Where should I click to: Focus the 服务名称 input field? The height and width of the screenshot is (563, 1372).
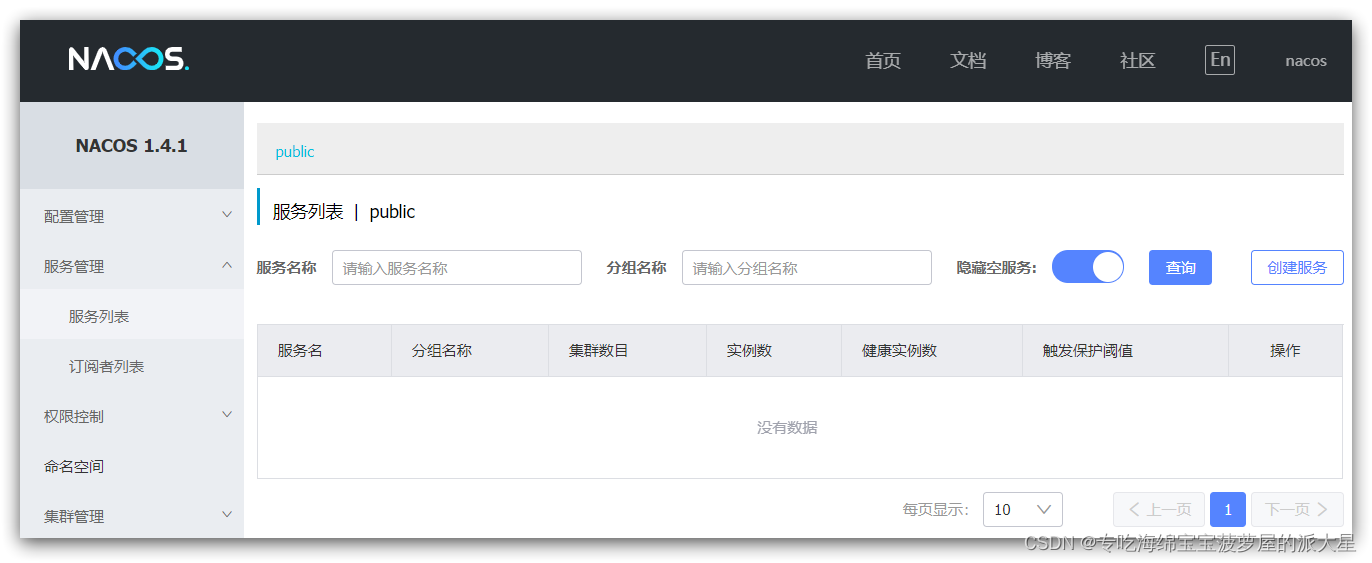pos(457,267)
